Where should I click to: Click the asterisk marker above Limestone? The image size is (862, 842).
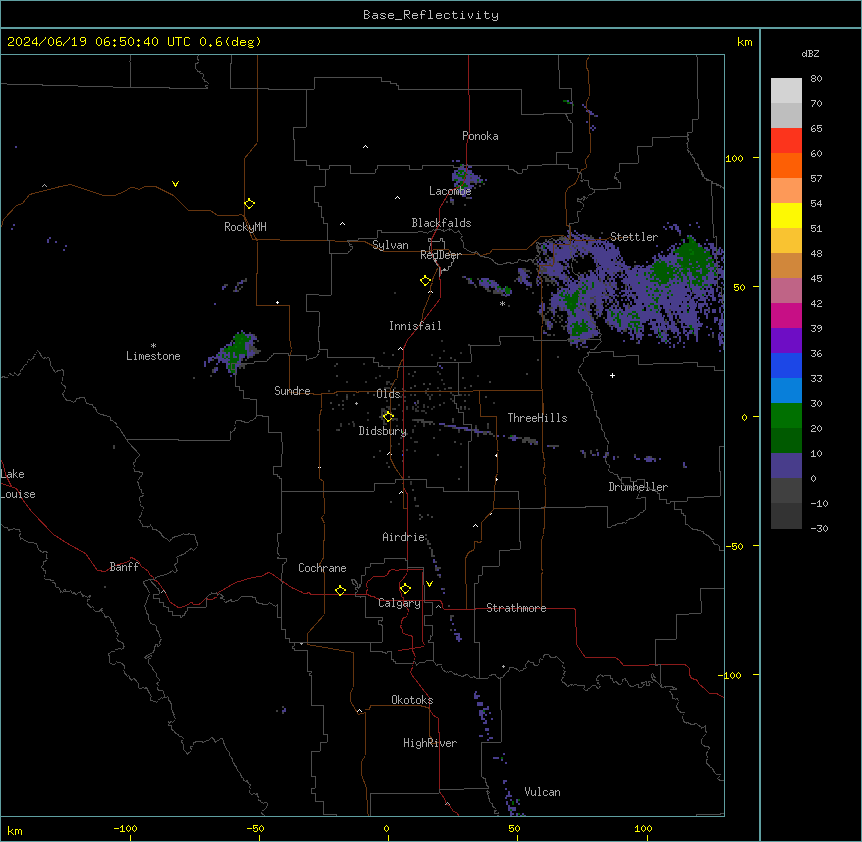tap(153, 346)
